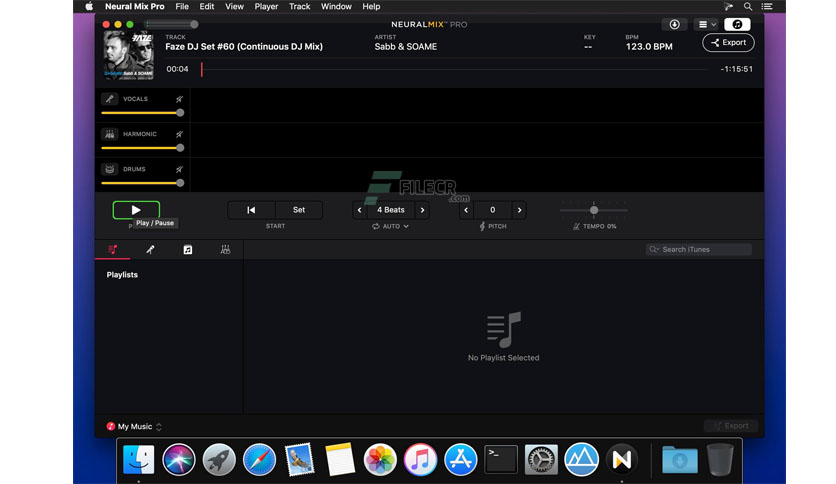Increase loop length from 4 Beats
Viewport: 836px width, 484px height.
point(422,210)
